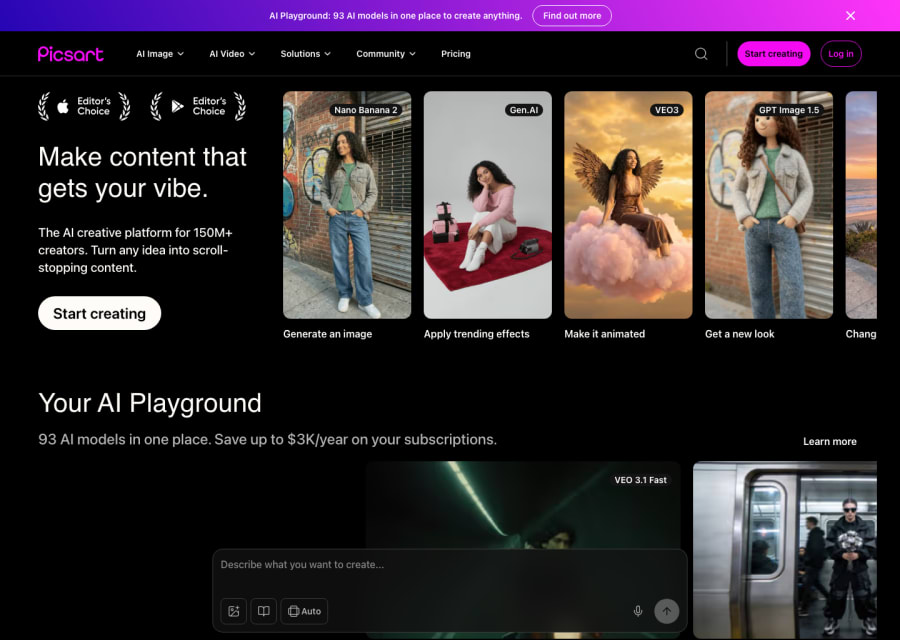
Task: Expand the AI Image dropdown
Action: (159, 53)
